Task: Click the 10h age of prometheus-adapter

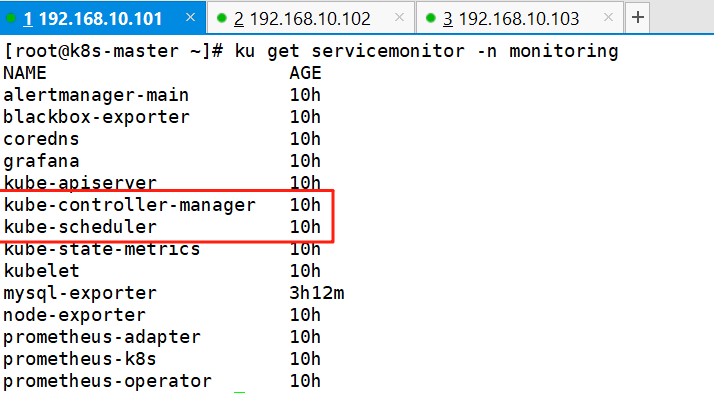Action: click(305, 337)
